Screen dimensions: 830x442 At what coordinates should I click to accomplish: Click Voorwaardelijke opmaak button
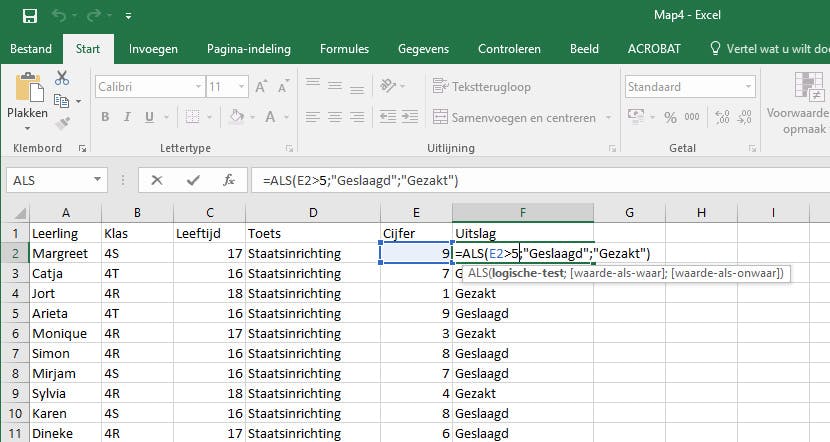[798, 105]
